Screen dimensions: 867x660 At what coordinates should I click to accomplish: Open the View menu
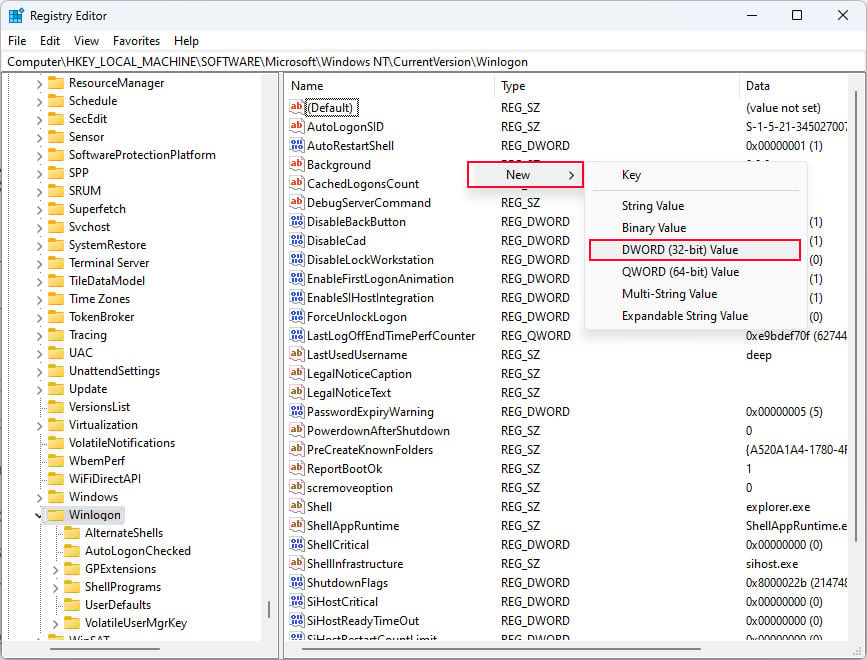click(85, 40)
